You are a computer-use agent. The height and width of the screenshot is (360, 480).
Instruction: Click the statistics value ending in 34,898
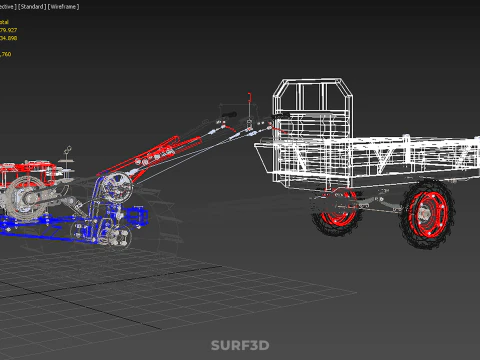click(x=8, y=38)
